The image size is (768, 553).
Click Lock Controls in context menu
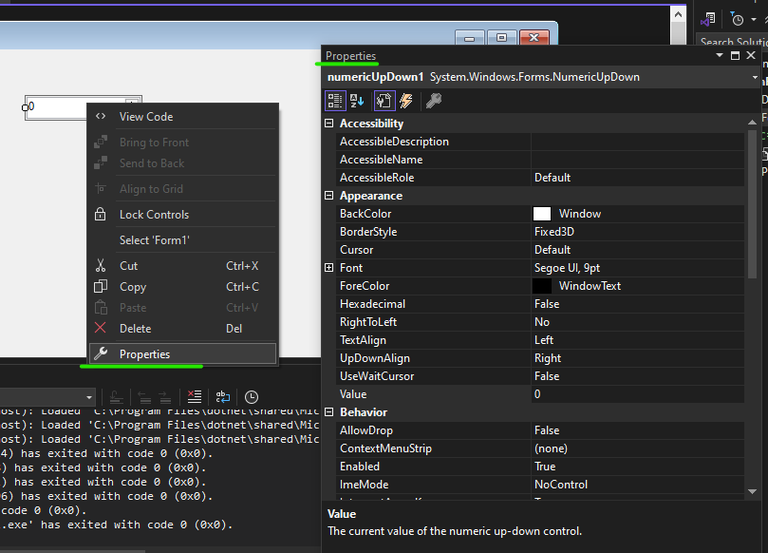click(154, 215)
